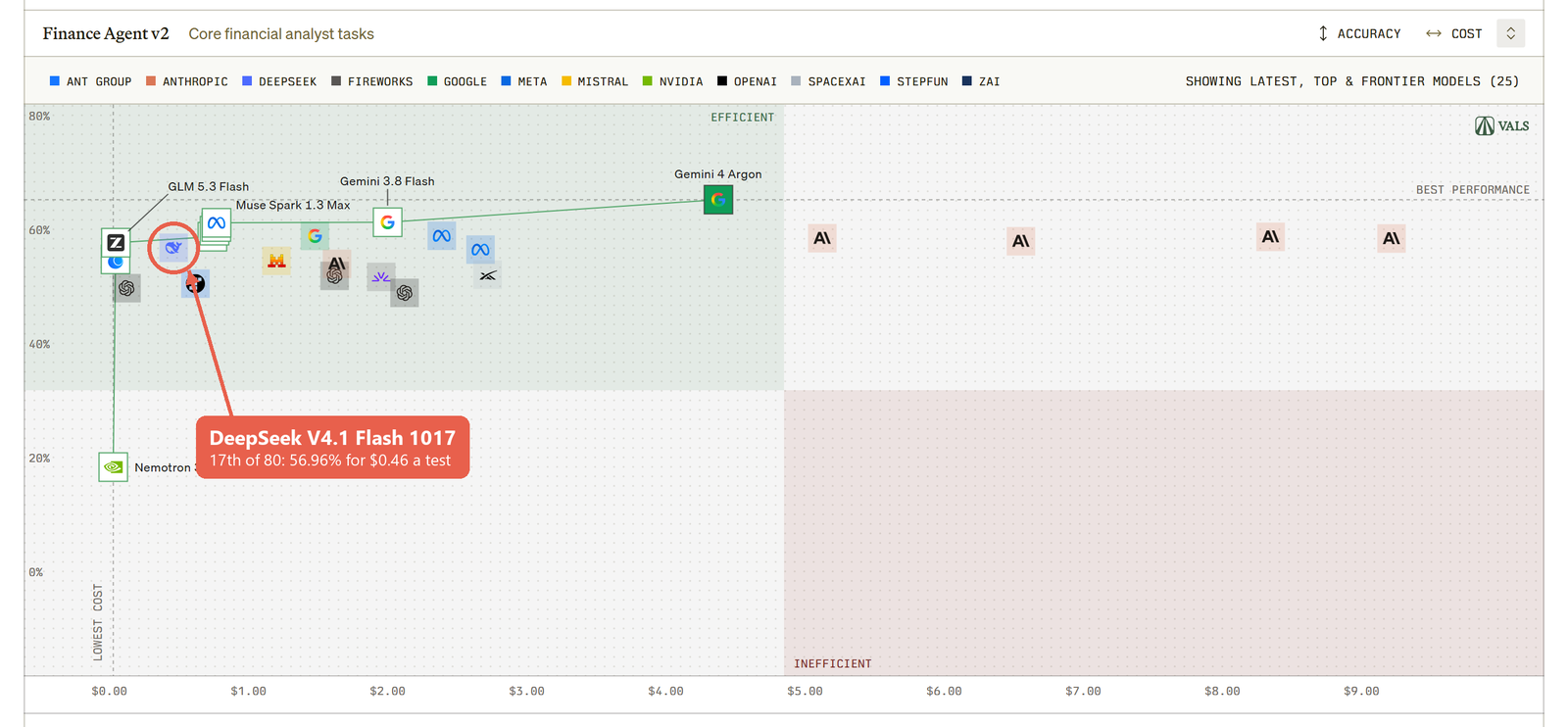This screenshot has height=727, width=1568.
Task: Select the Anthropic marker nearest $8.00 cost
Action: tap(1270, 237)
